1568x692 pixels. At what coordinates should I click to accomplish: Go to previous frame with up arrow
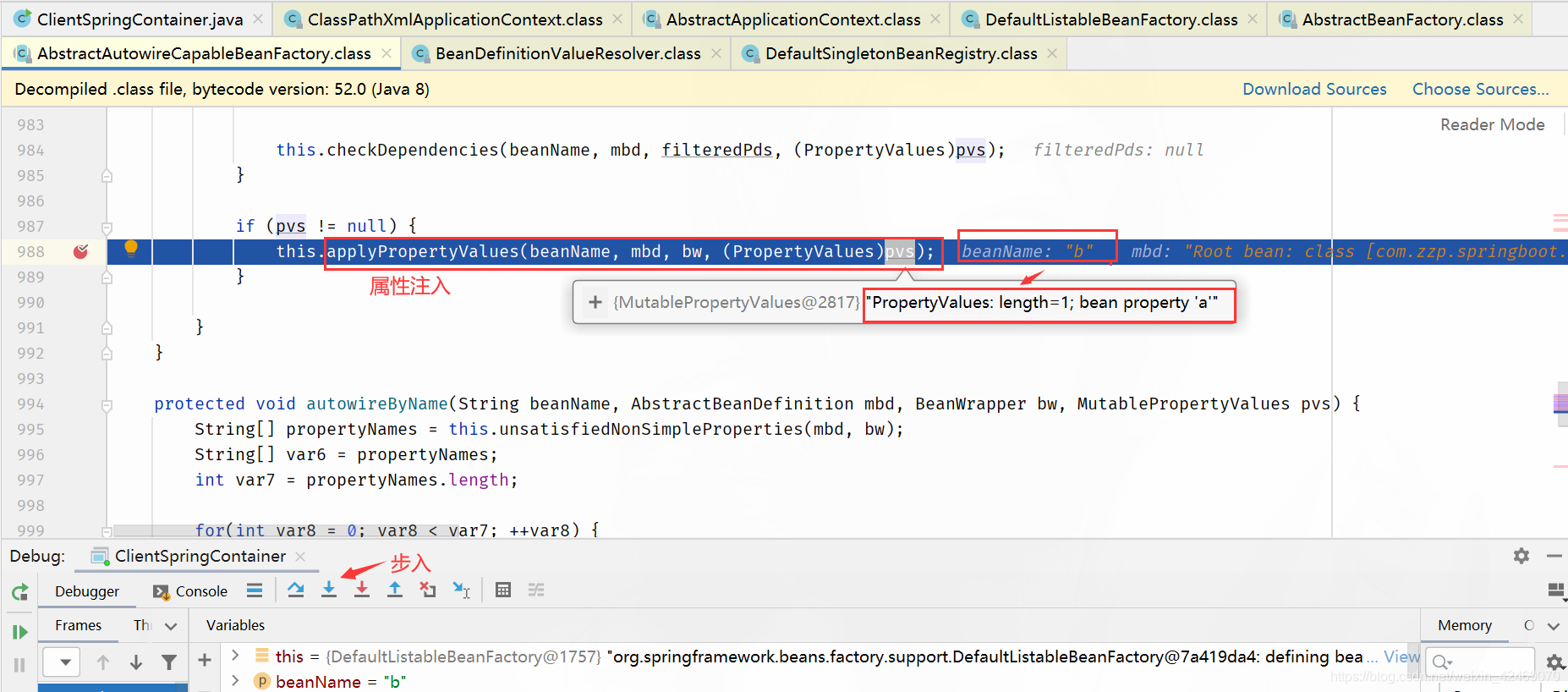(x=103, y=662)
